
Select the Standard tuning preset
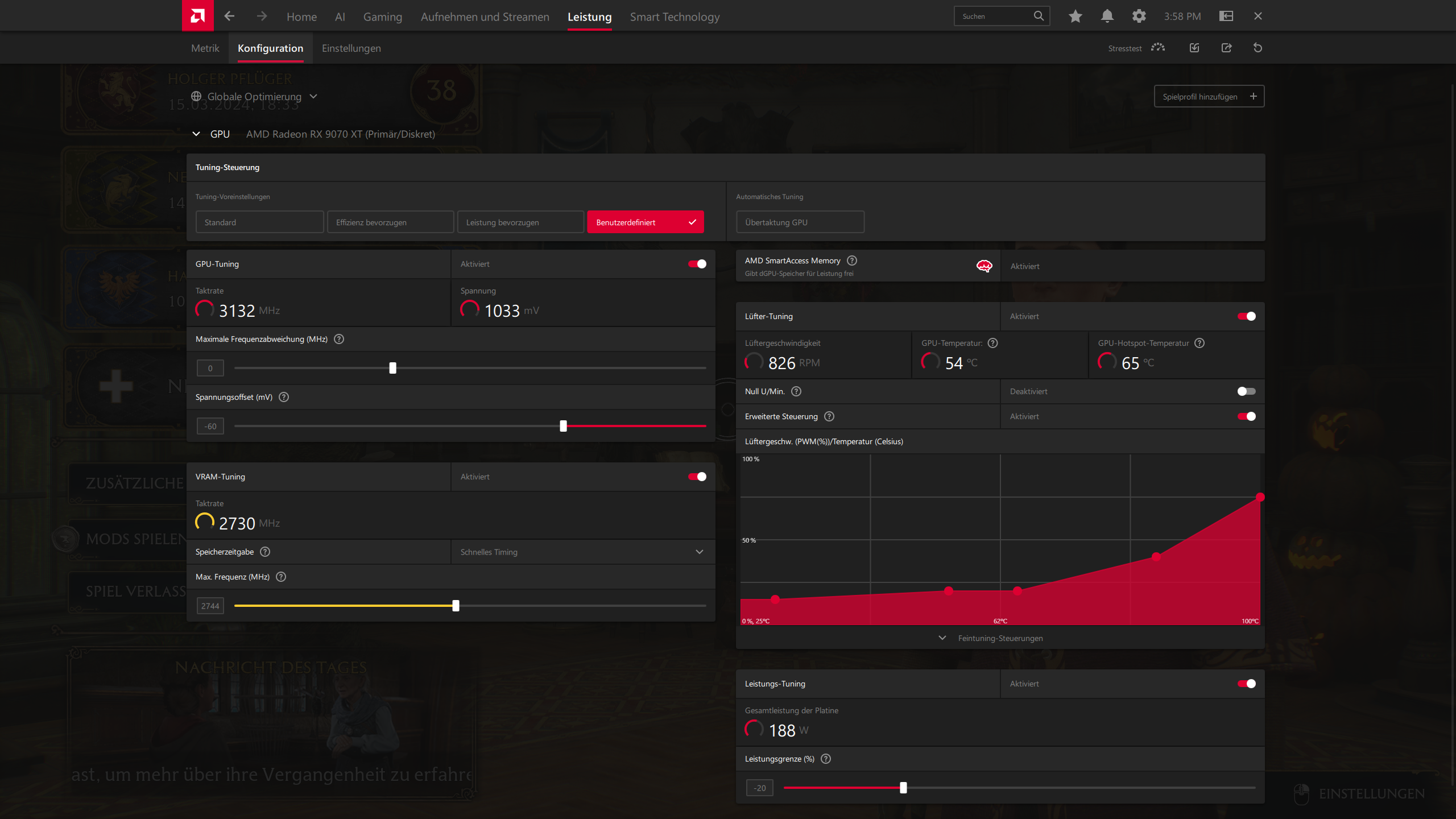(x=259, y=222)
